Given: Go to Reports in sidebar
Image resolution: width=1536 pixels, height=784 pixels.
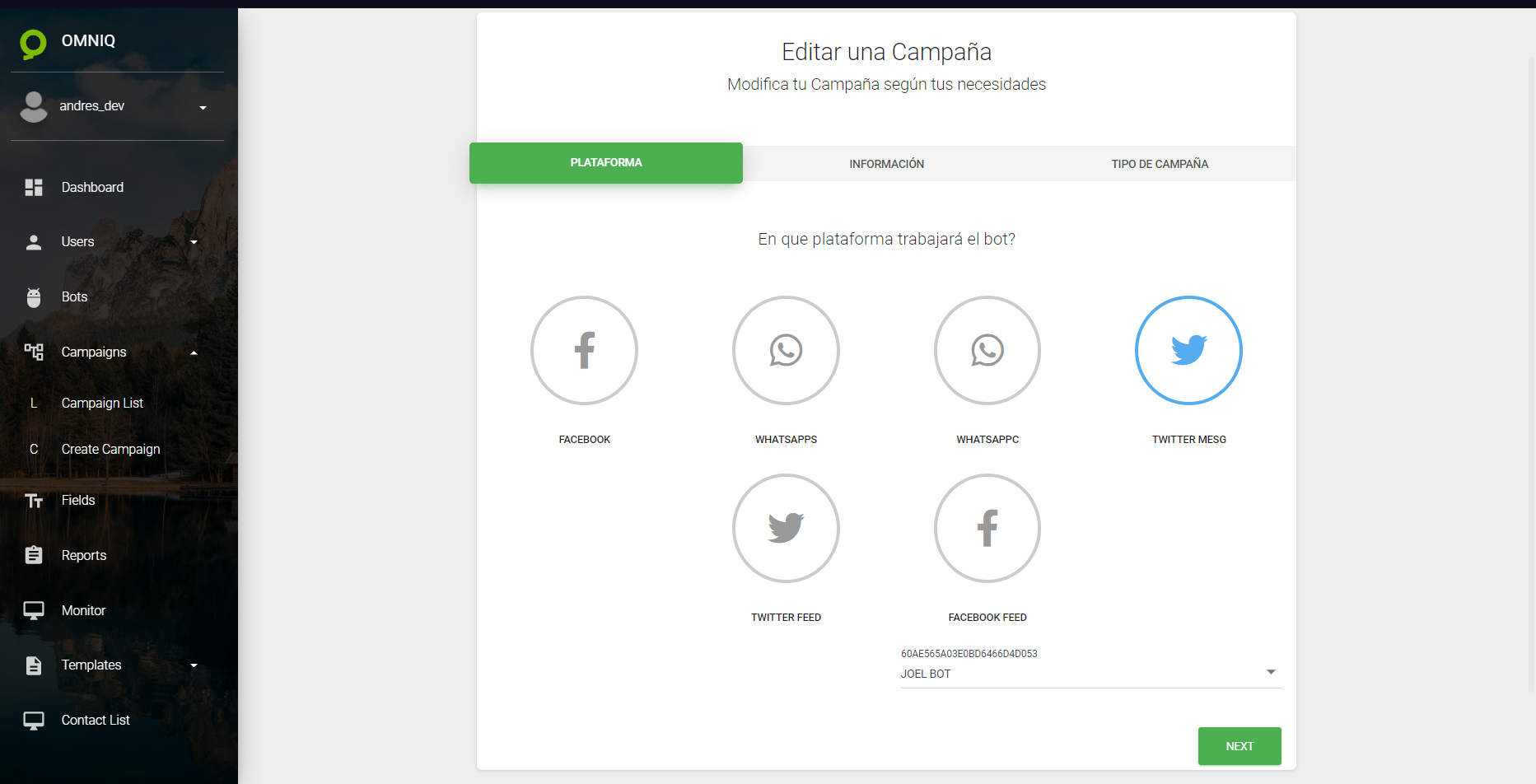Looking at the screenshot, I should coord(83,556).
